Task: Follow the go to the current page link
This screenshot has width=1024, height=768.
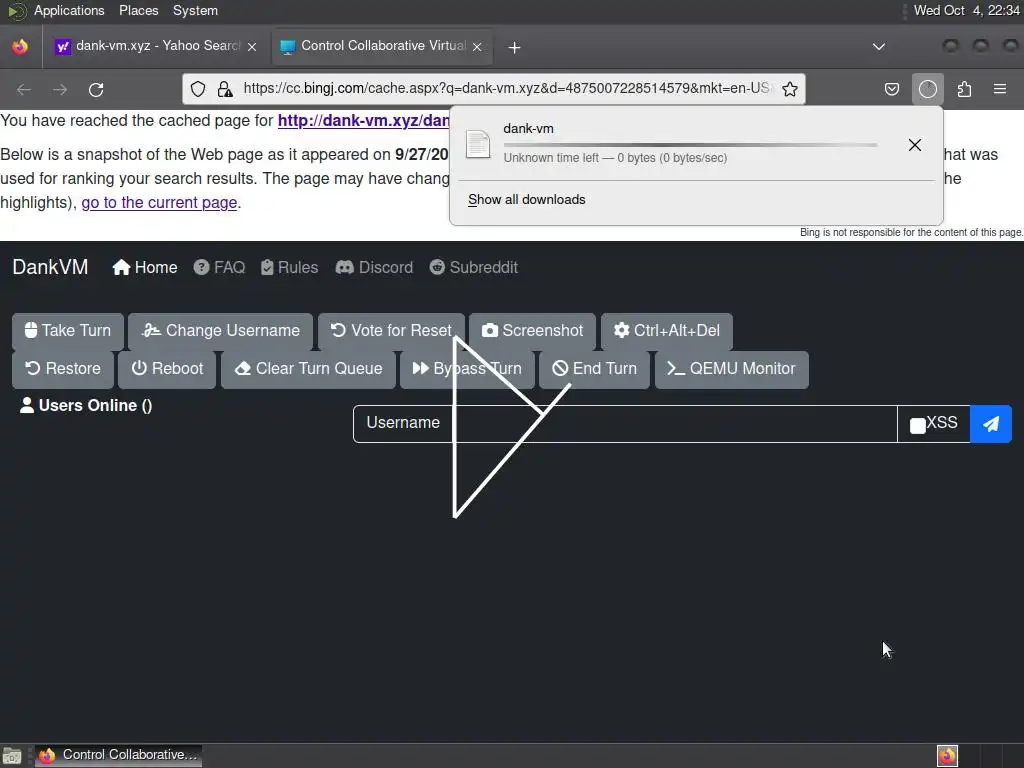Action: pos(159,202)
